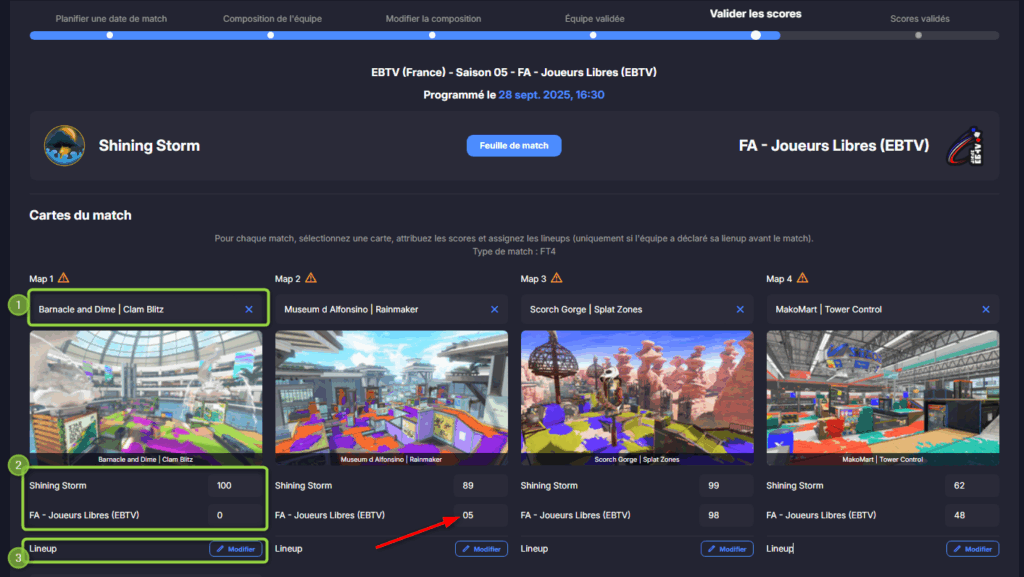1024x577 pixels.
Task: Go to the Composition de l'équipe step
Action: coord(272,19)
